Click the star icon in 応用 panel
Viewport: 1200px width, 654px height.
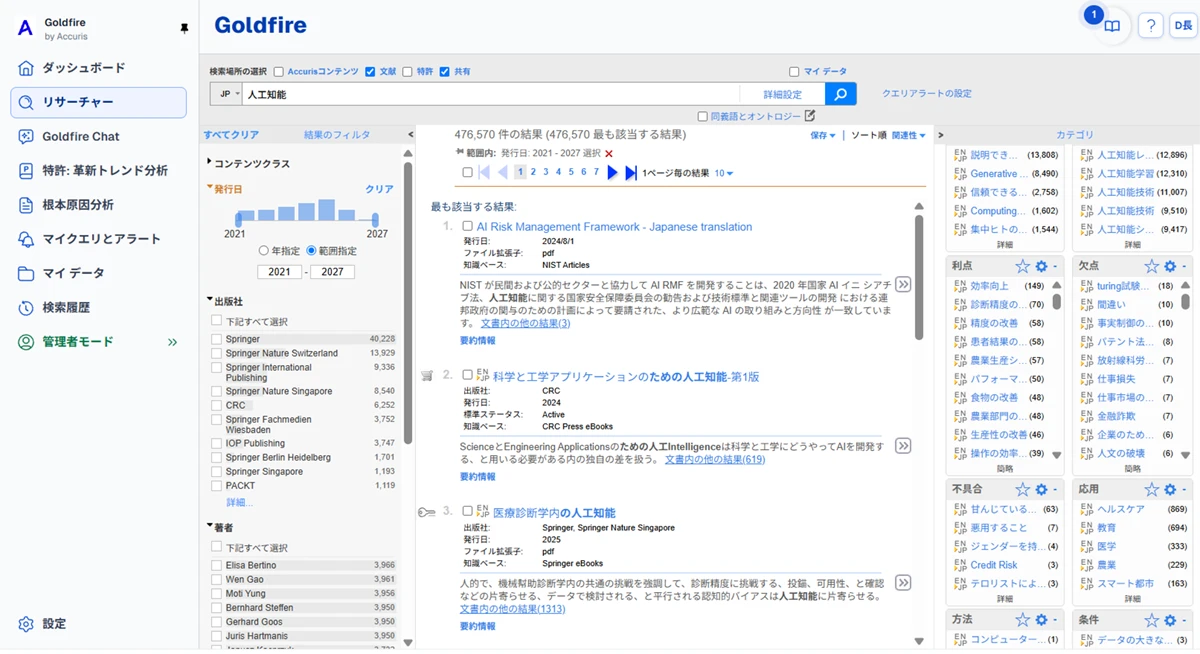1151,490
